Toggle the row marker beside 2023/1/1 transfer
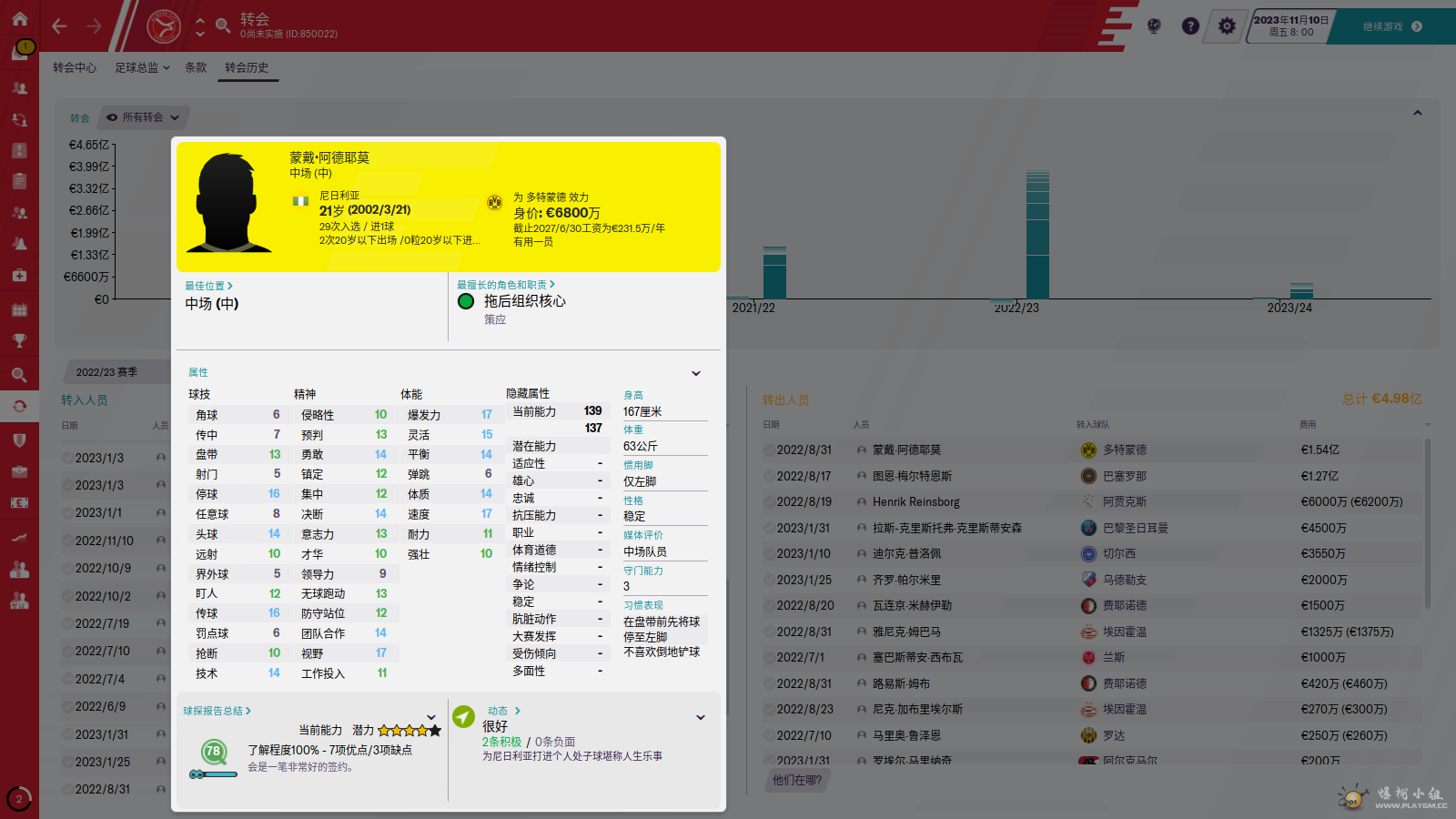 coord(67,513)
